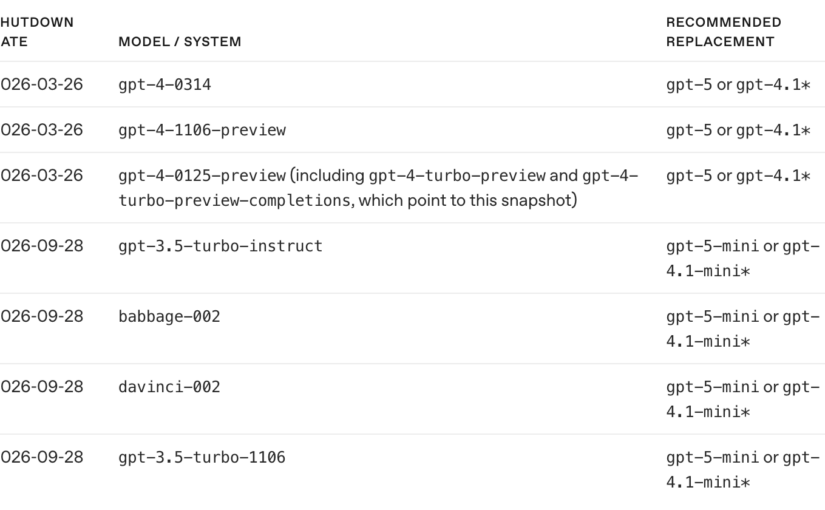Viewport: 825px width, 510px height.
Task: Select the shutdown date for gpt-3.5-turbo-instruct
Action: click(42, 246)
